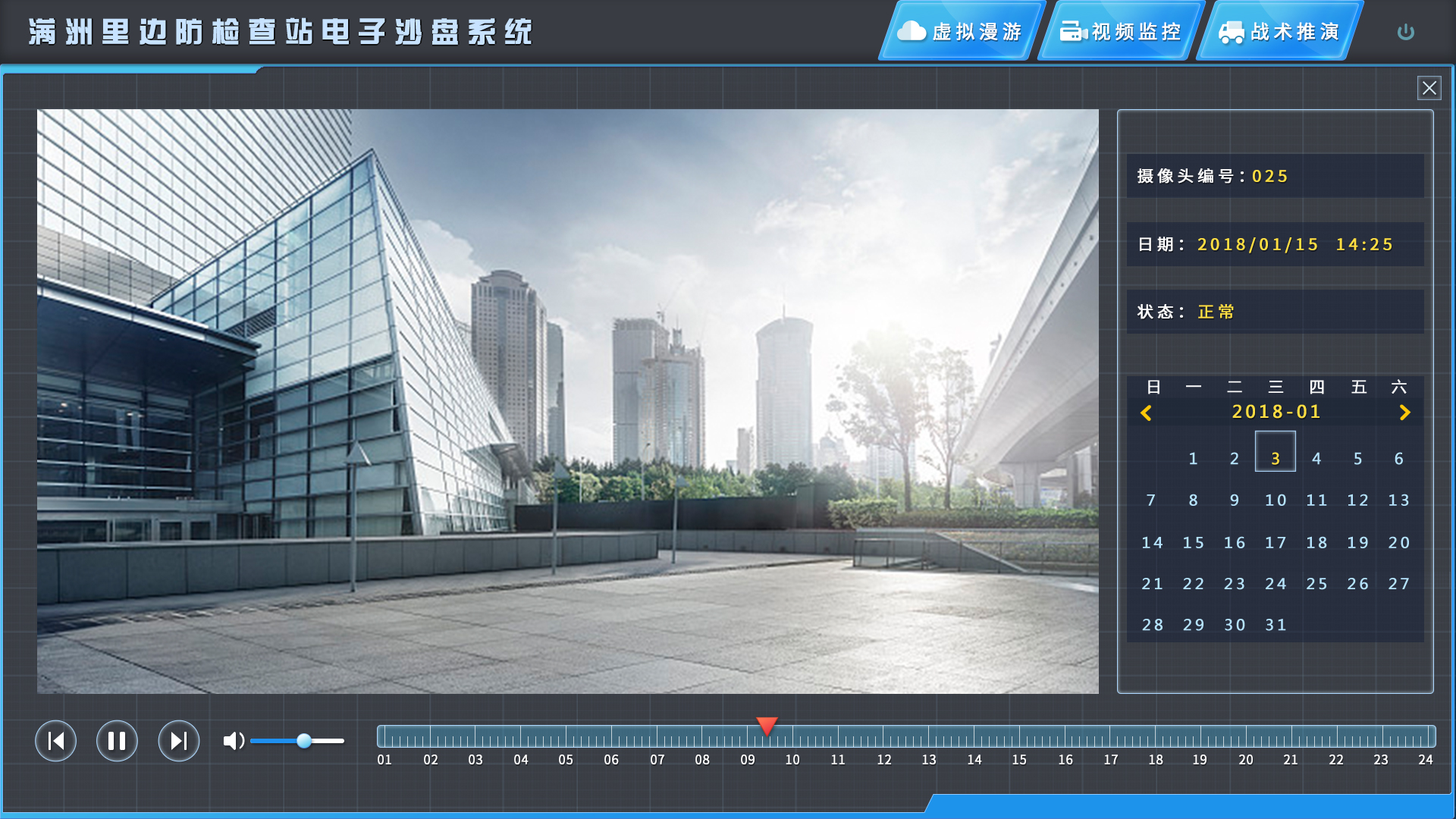Go to previous month in calendar

click(x=1146, y=413)
